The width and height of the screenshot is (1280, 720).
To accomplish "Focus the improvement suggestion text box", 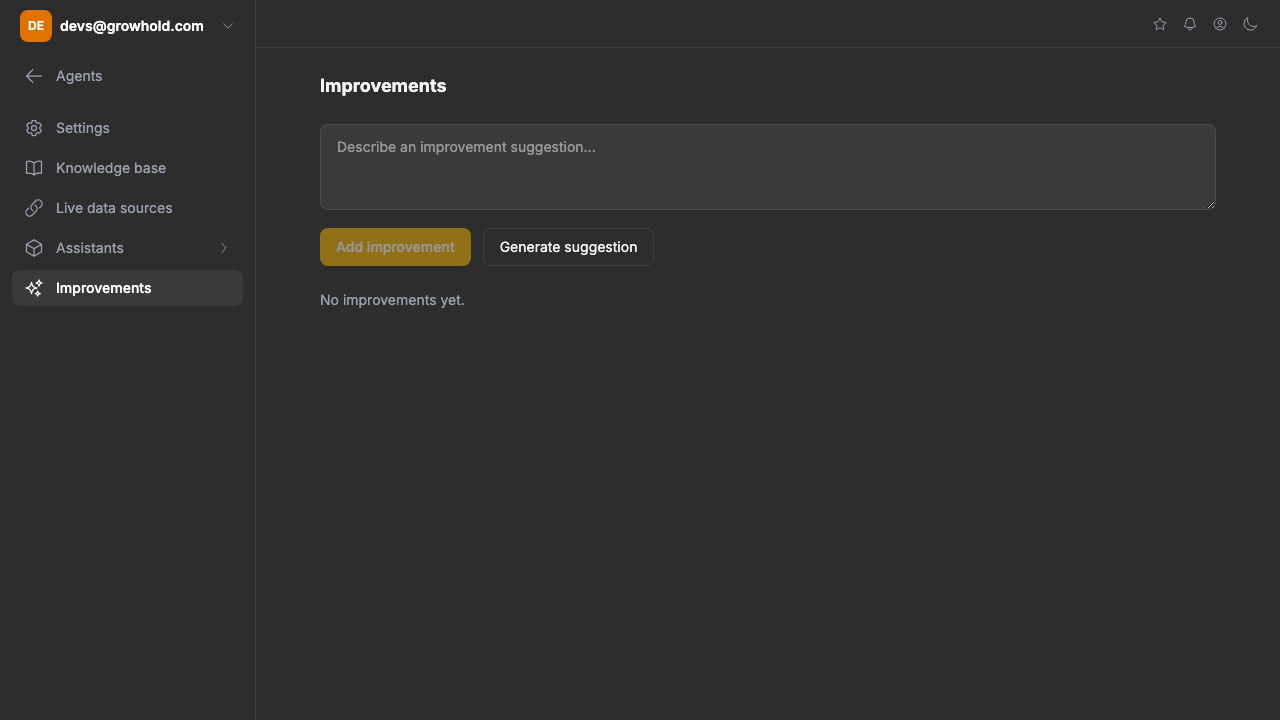I will (x=767, y=166).
